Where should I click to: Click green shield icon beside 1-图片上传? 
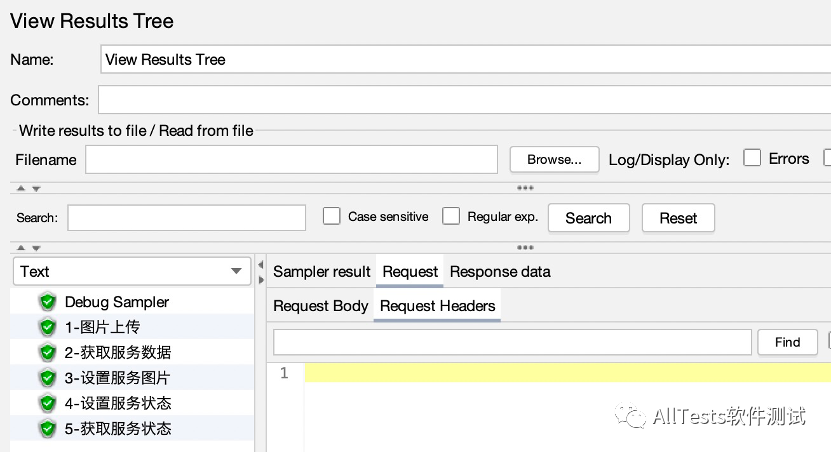coord(47,327)
